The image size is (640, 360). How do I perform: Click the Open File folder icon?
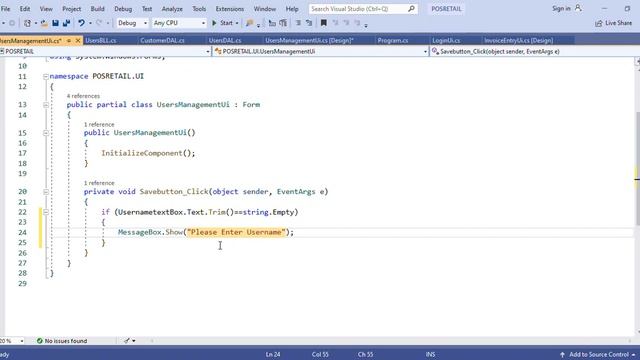point(44,23)
